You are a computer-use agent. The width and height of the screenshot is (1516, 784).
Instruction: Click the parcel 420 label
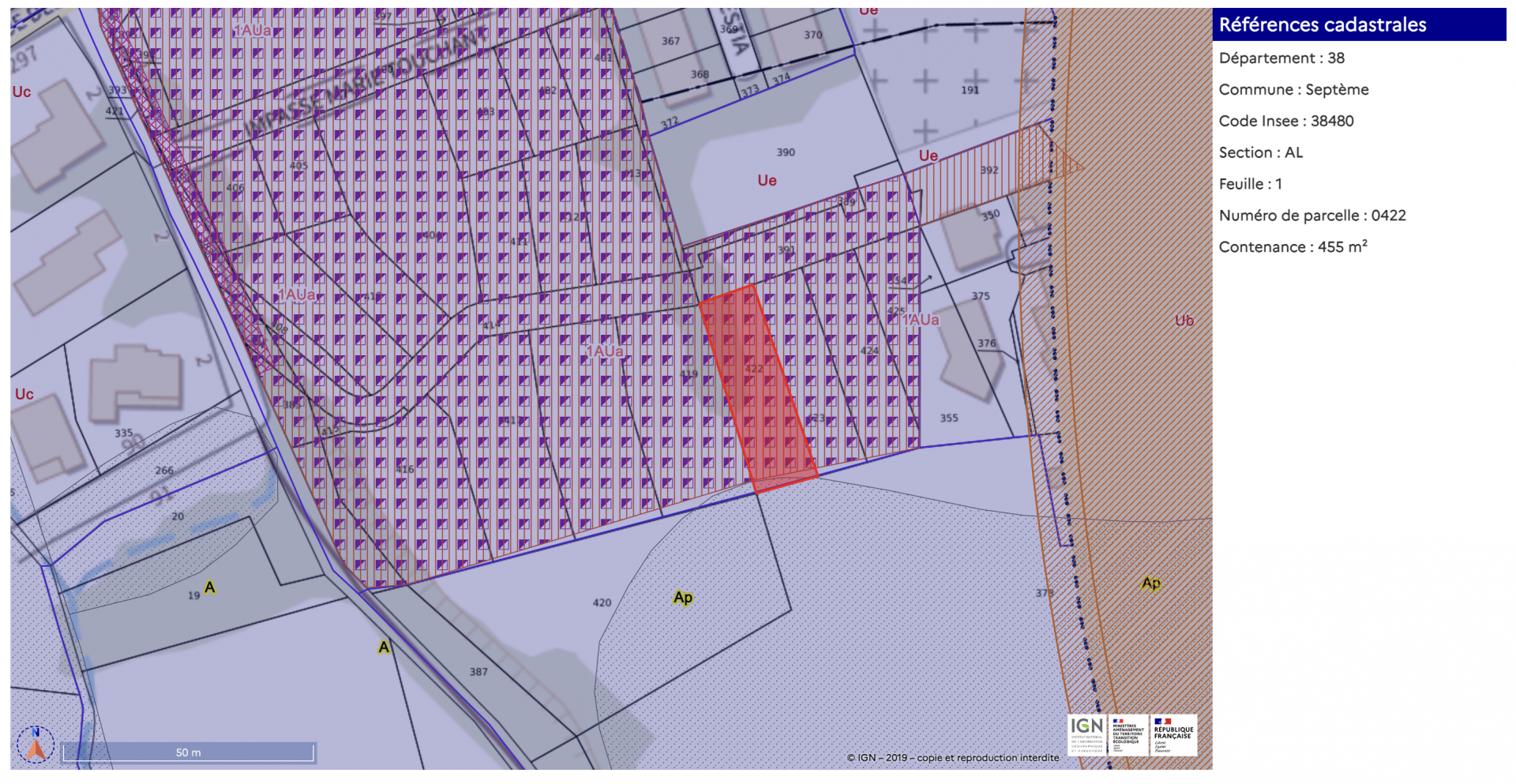[x=602, y=602]
